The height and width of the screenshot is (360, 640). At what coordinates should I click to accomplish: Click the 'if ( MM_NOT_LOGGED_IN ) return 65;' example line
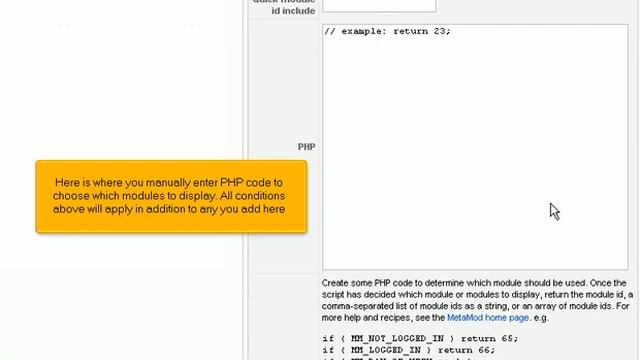point(420,338)
